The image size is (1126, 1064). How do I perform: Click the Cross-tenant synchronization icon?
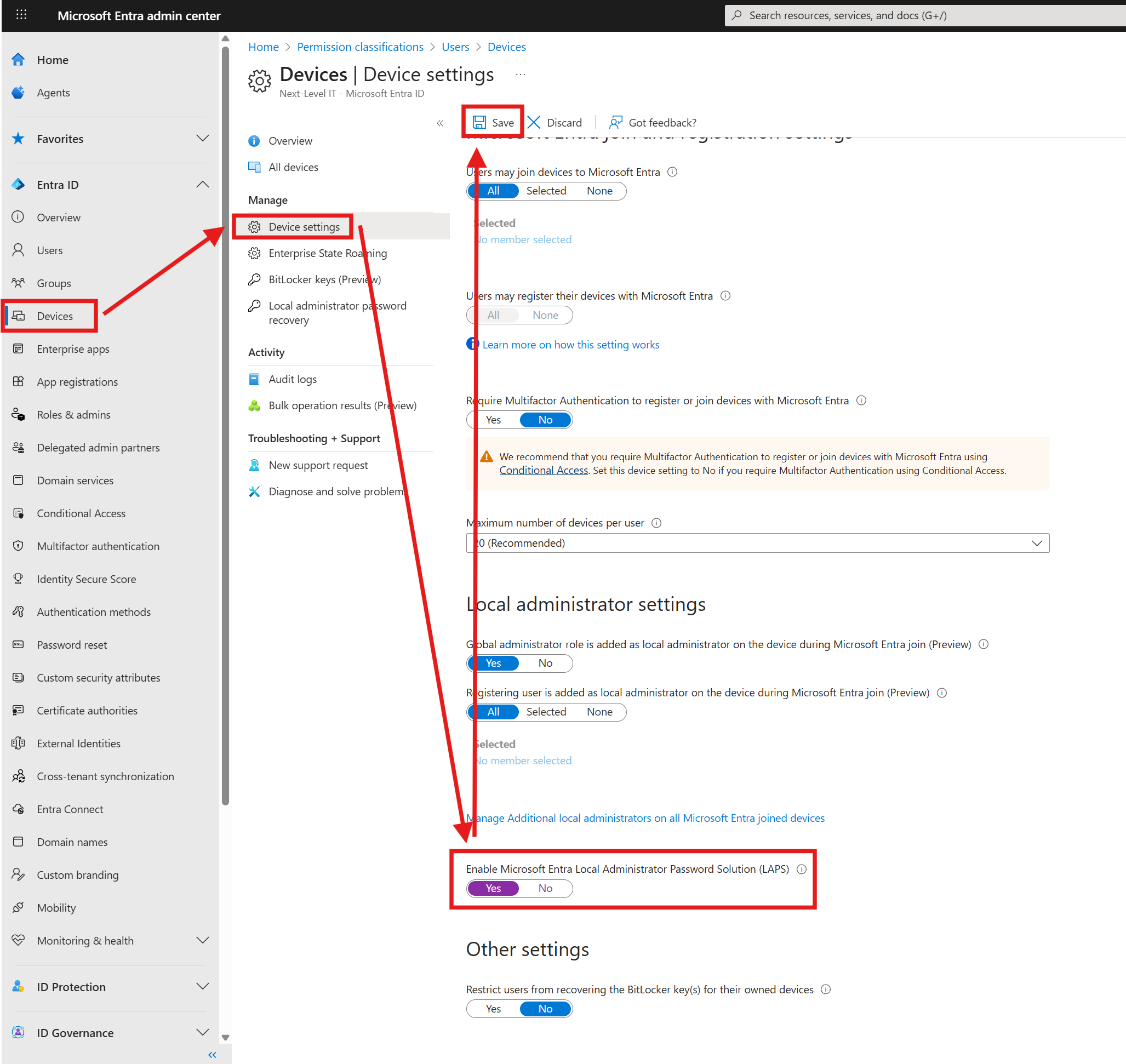point(18,776)
